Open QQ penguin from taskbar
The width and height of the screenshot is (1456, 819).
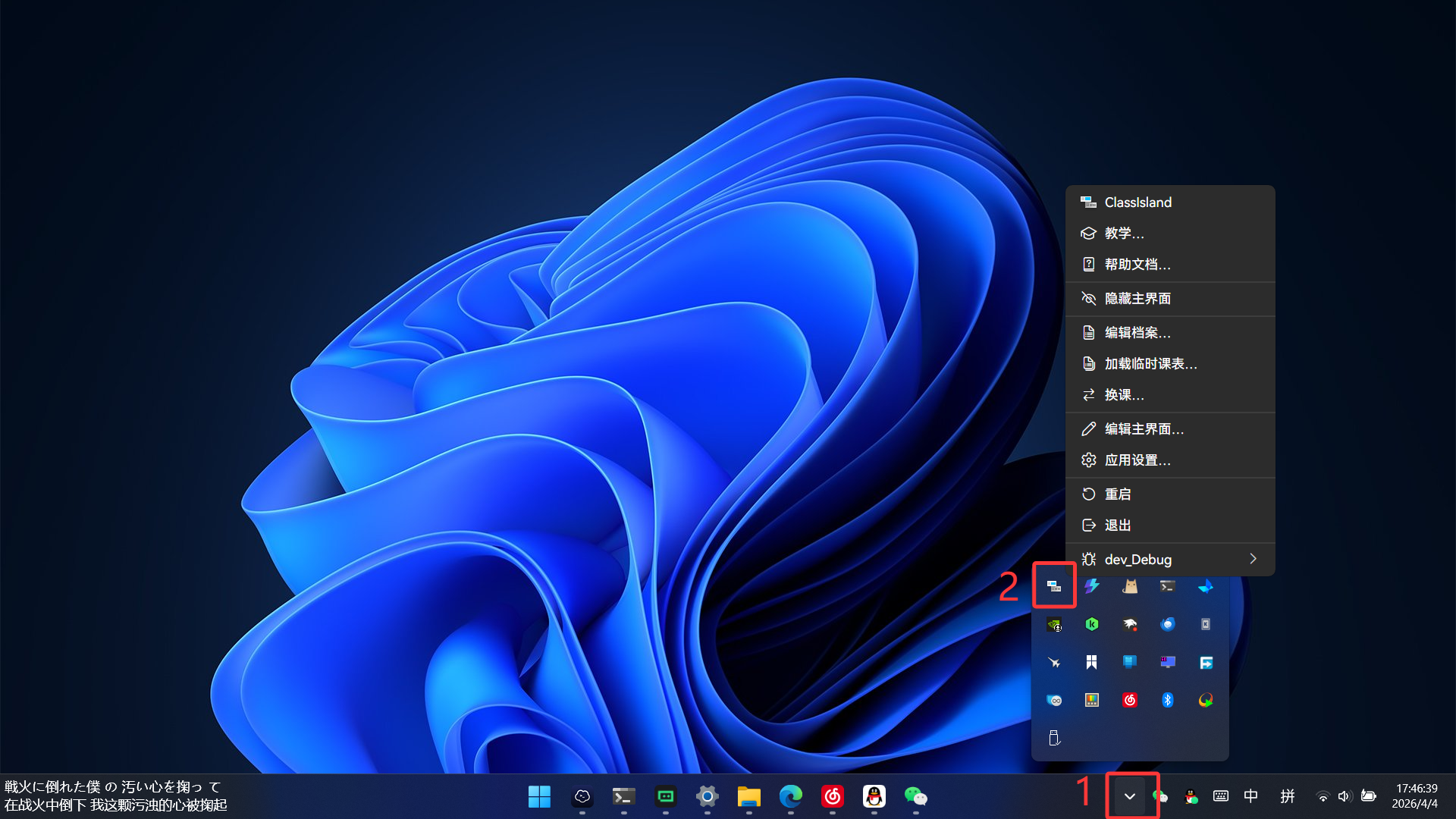pyautogui.click(x=874, y=796)
